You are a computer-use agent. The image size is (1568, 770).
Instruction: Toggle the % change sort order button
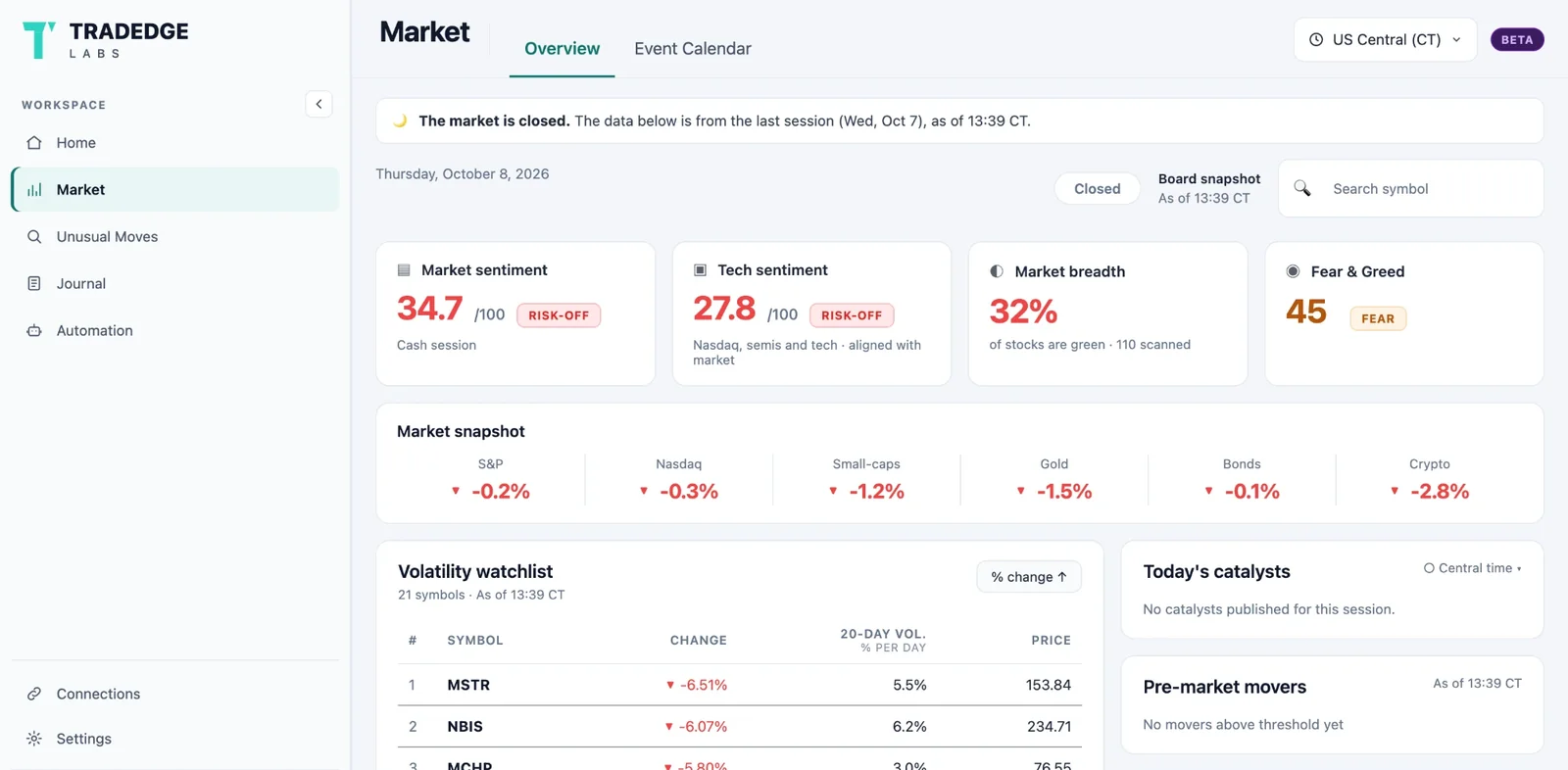[x=1029, y=577]
